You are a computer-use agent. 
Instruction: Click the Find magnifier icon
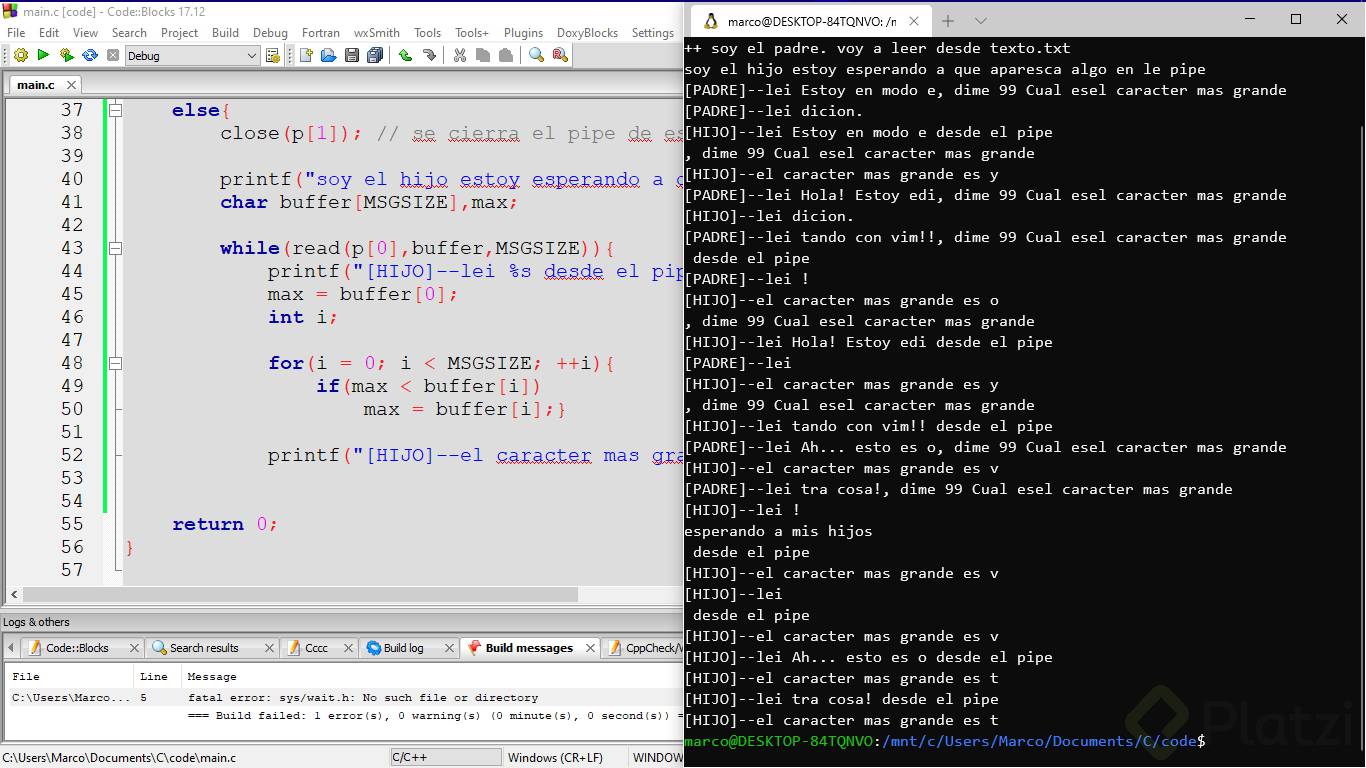tap(537, 56)
